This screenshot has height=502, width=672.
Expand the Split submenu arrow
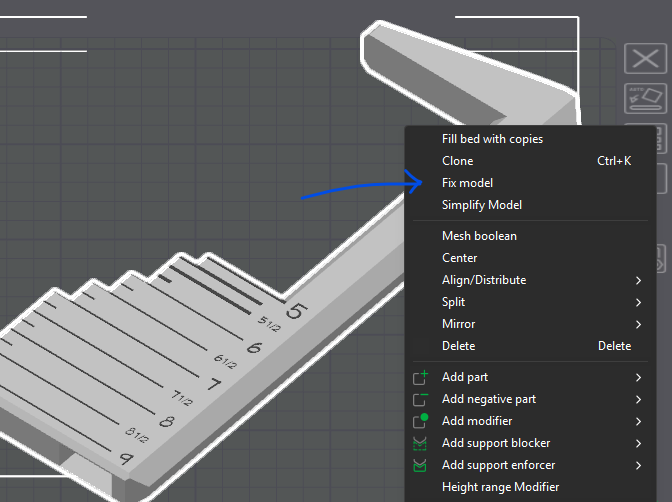[x=639, y=302]
